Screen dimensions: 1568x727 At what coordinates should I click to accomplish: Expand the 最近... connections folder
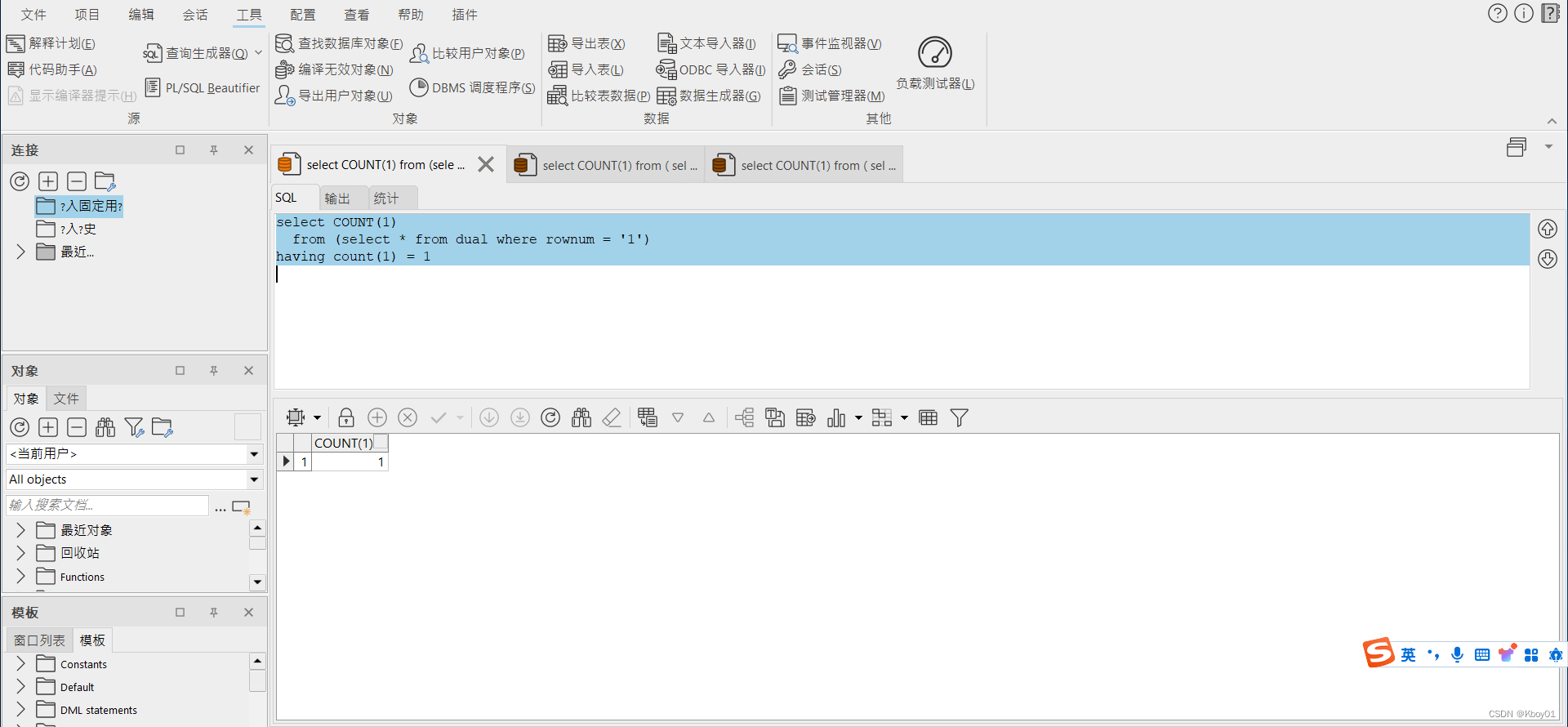(20, 252)
